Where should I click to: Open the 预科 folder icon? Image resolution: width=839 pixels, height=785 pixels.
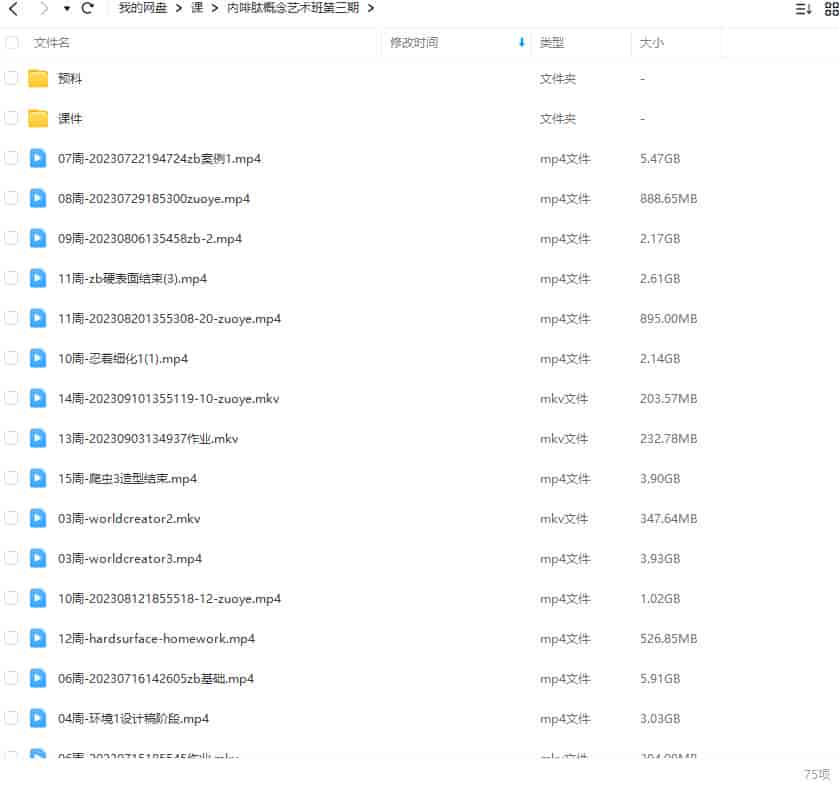(39, 78)
